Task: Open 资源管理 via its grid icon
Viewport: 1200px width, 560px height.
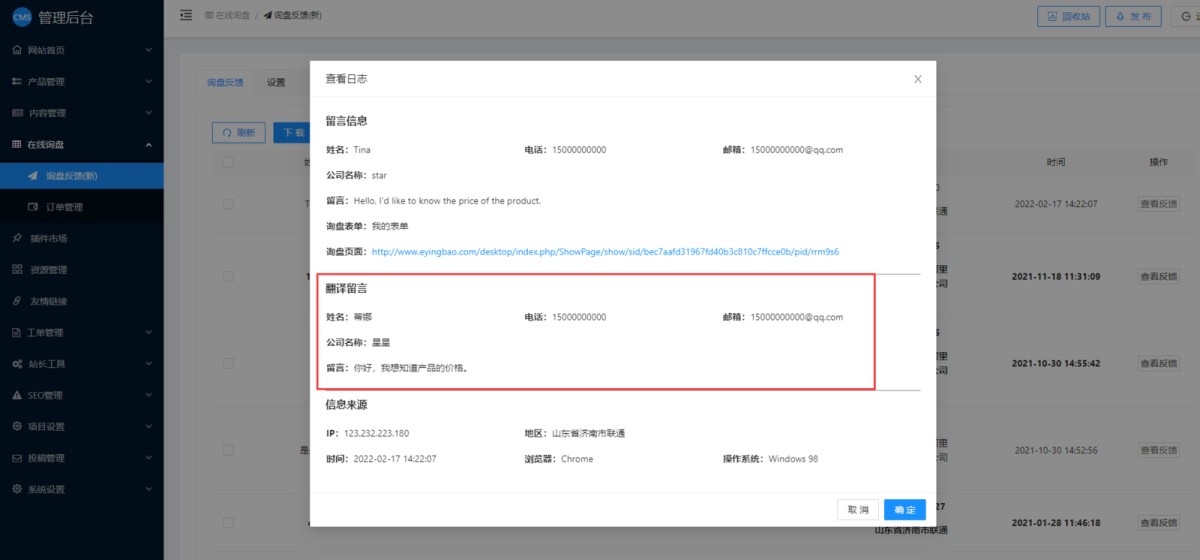Action: point(17,270)
